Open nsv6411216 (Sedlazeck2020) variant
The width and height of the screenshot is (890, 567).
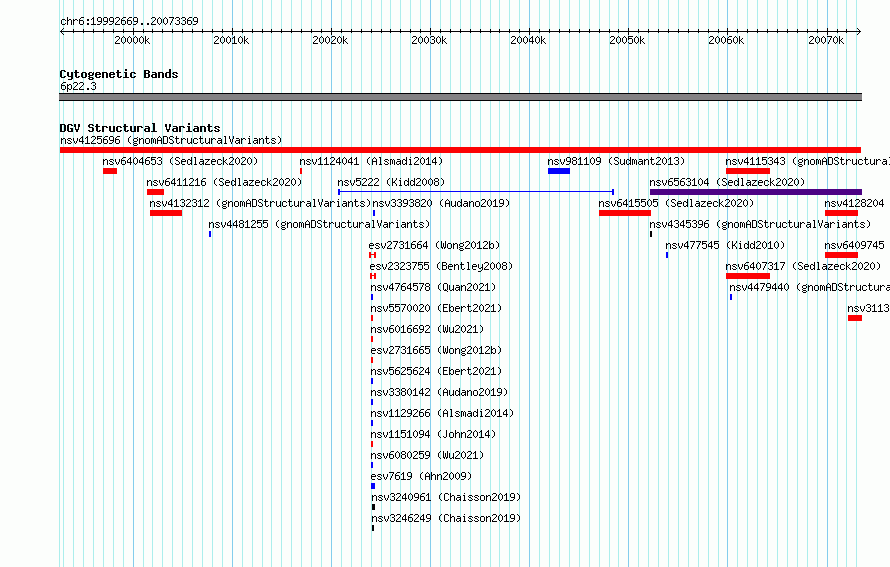point(224,182)
